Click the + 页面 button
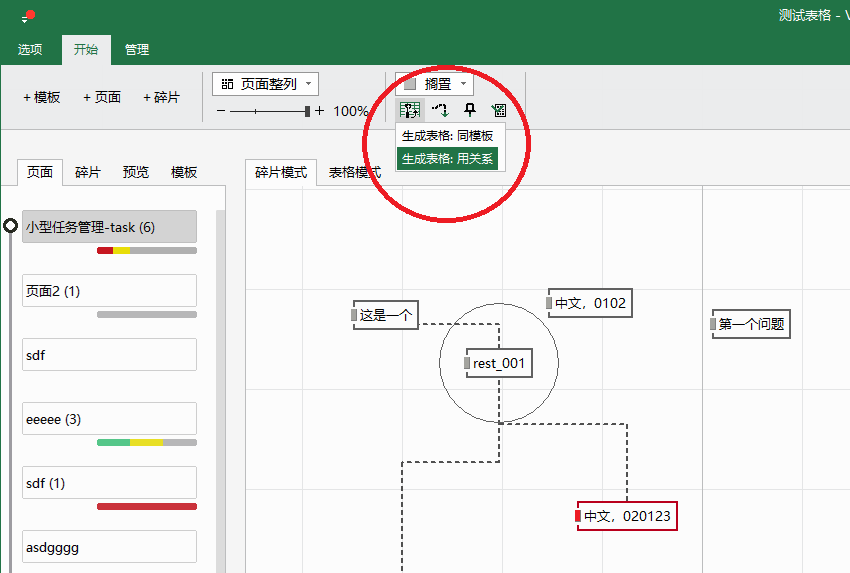The image size is (850, 573). tap(102, 97)
